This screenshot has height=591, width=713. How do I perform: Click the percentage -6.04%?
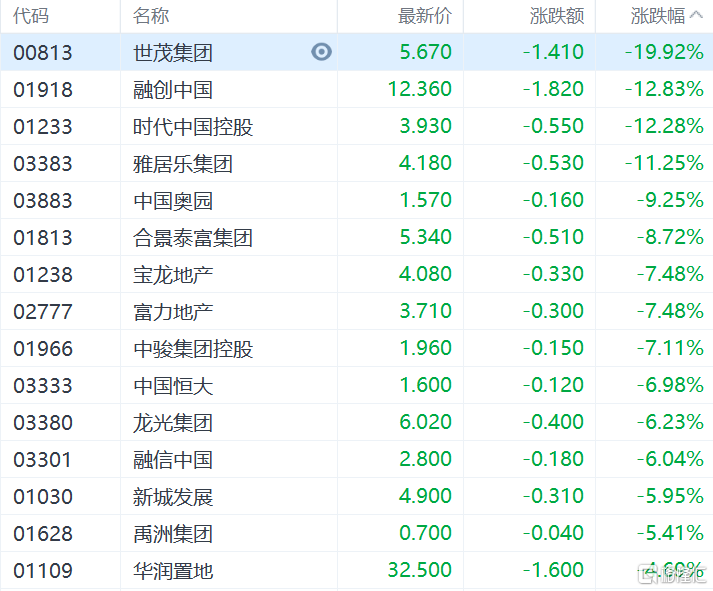click(x=670, y=459)
